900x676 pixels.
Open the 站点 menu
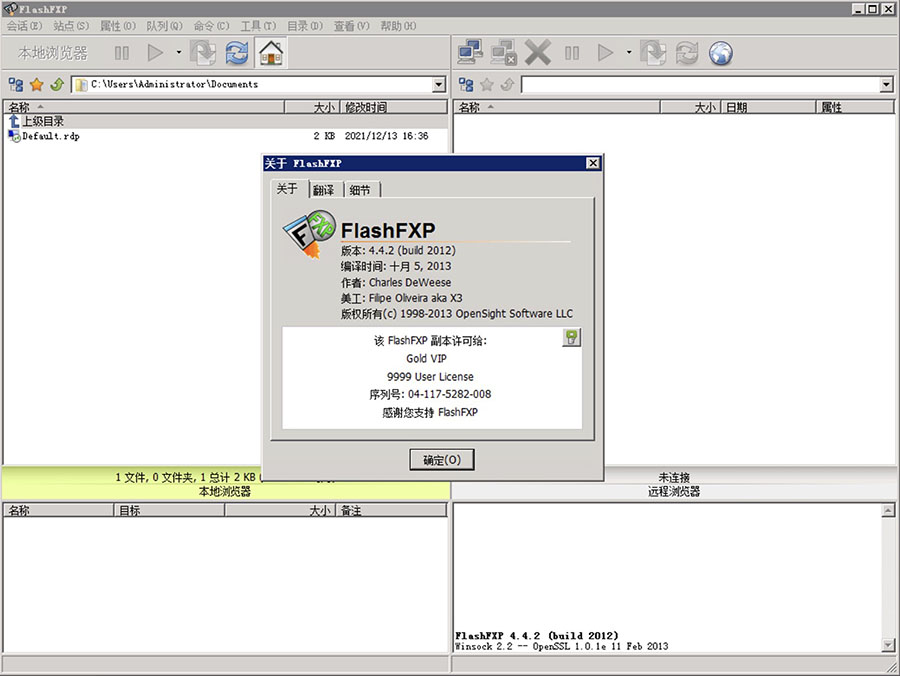coord(71,26)
